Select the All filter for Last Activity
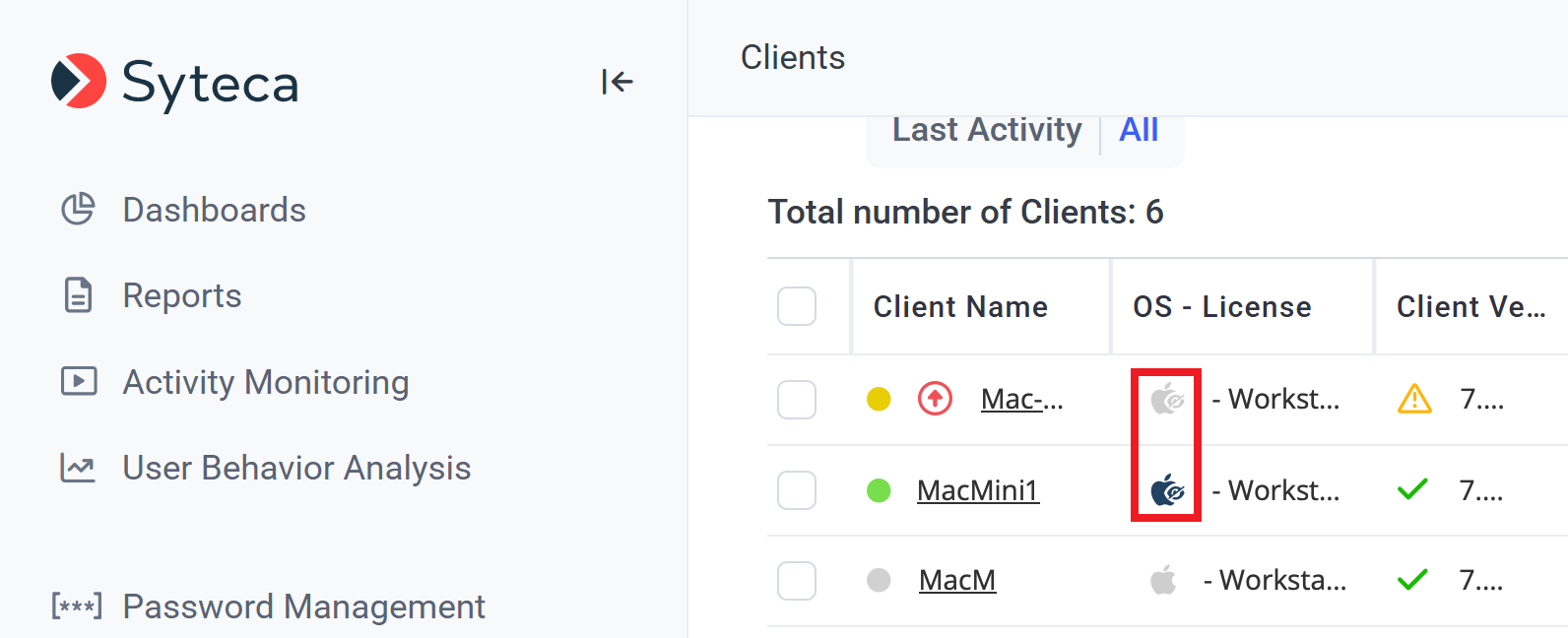Screen dimensions: 1568x638 1139,130
